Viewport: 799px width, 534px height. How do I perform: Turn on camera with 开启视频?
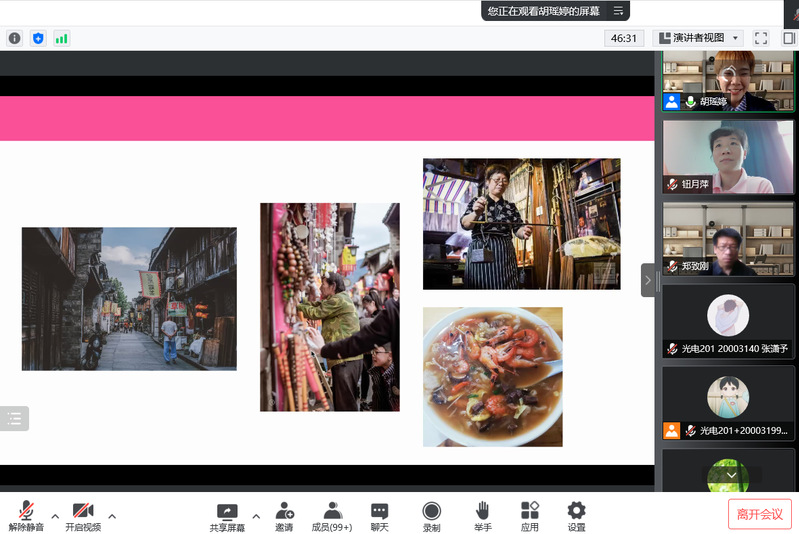[83, 516]
